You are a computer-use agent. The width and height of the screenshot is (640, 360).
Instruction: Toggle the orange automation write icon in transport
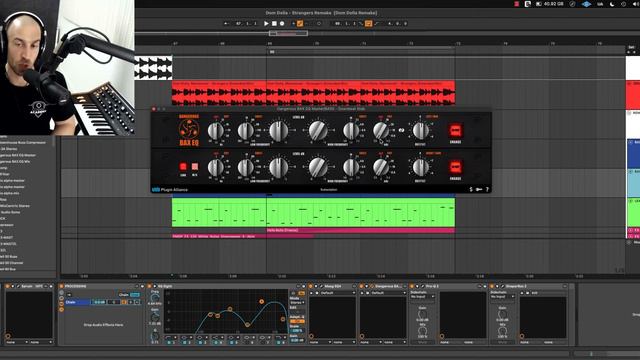click(x=300, y=24)
